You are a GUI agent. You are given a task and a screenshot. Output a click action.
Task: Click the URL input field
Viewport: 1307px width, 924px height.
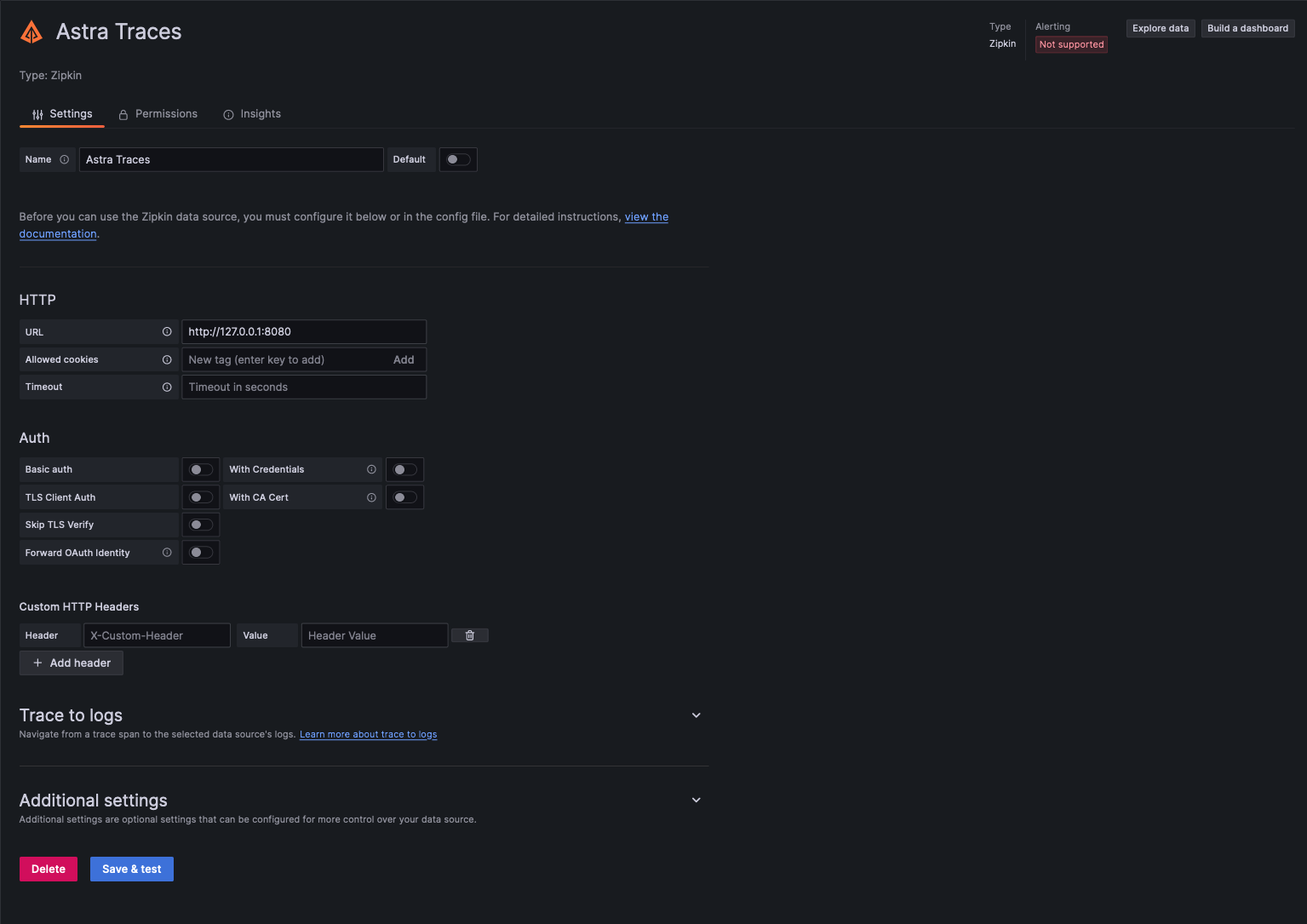click(304, 332)
